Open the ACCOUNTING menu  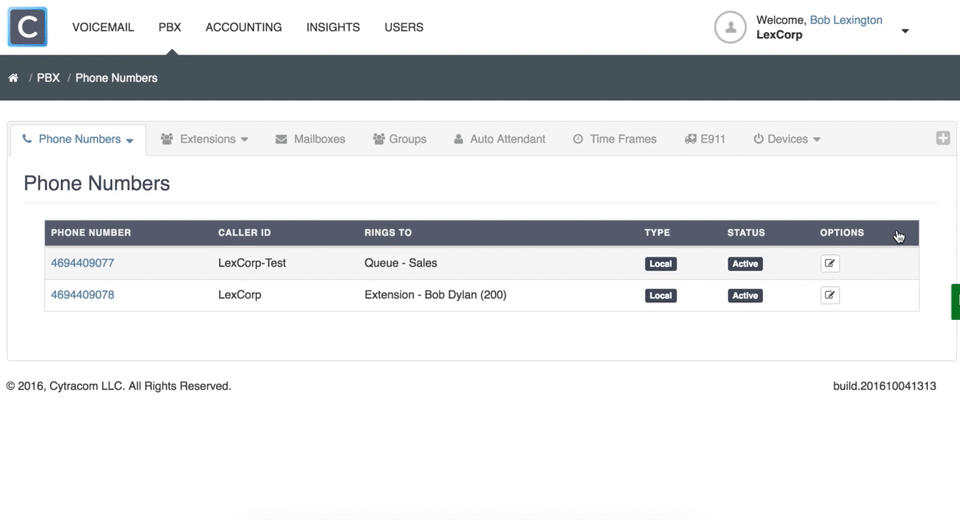244,27
